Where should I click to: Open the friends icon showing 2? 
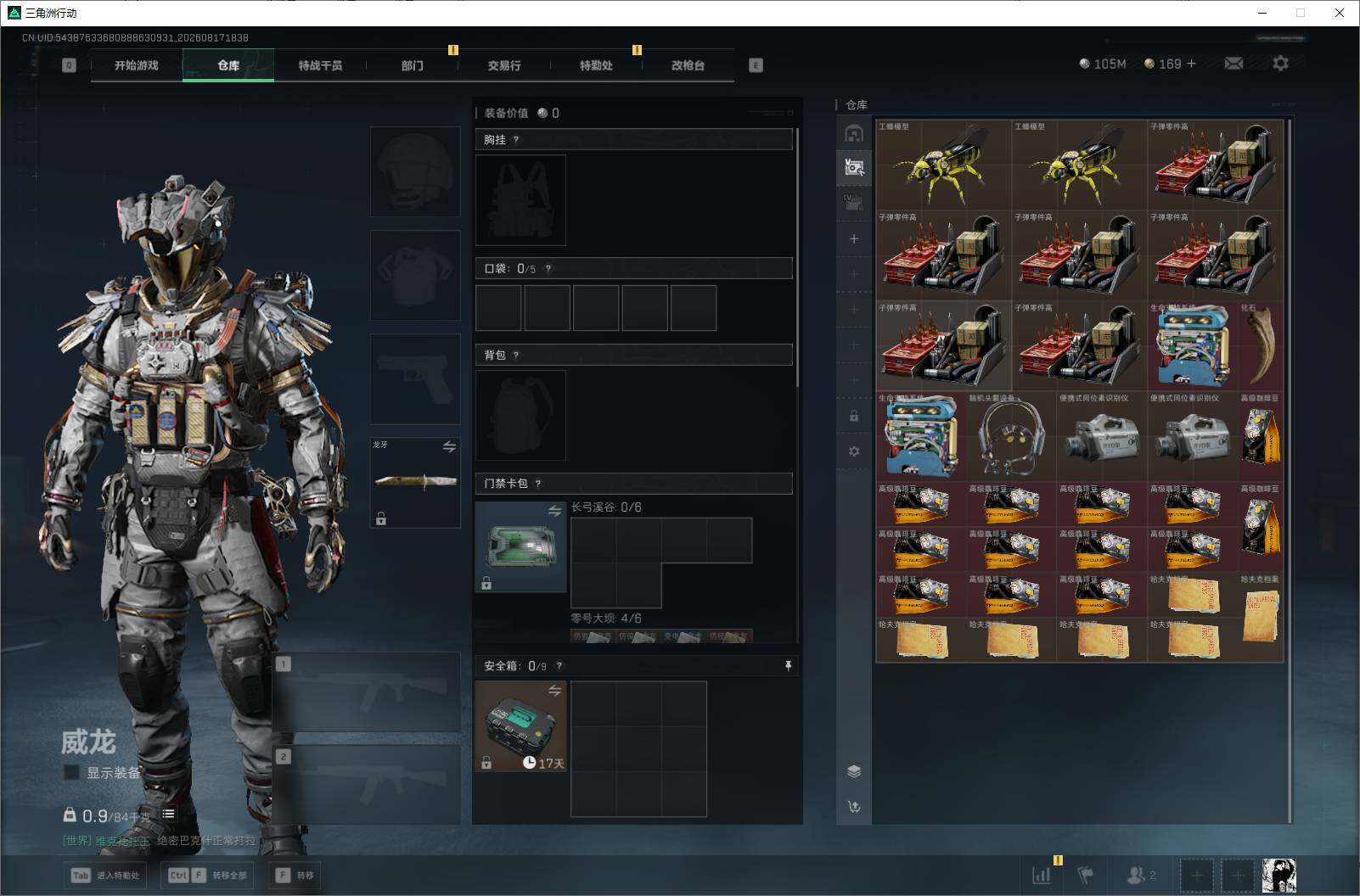[x=1141, y=875]
